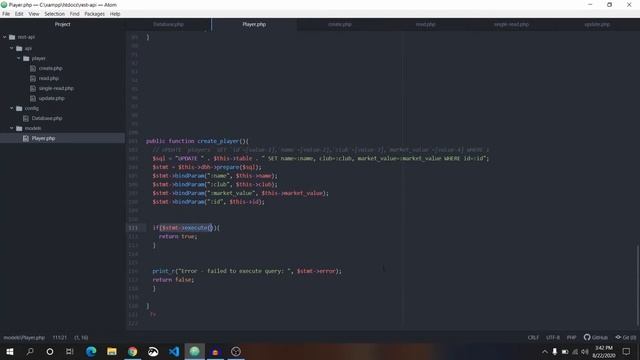Open Task View on the taskbar
Image resolution: width=640 pixels, height=360 pixels.
70,351
